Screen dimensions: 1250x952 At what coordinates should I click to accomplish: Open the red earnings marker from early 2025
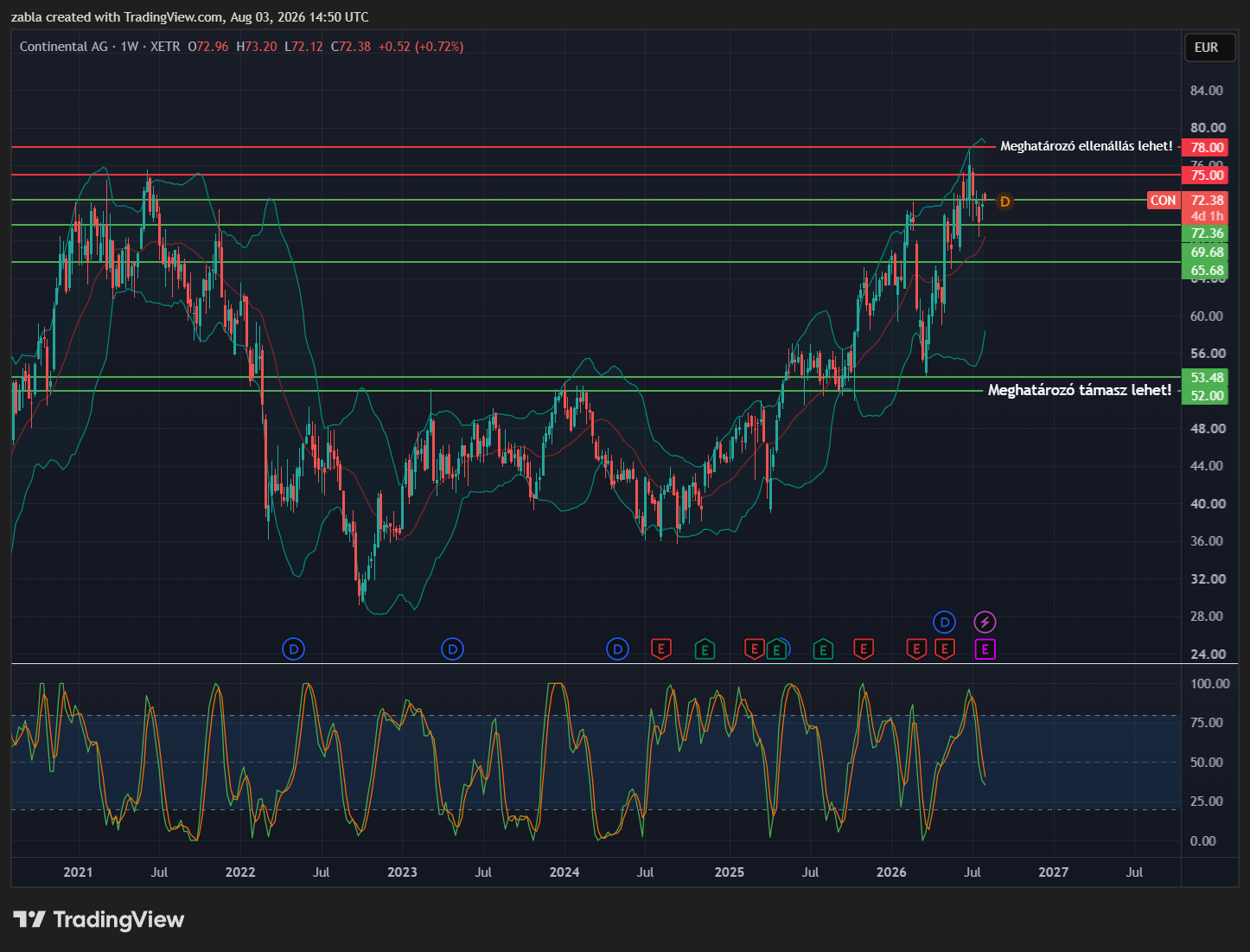[755, 649]
